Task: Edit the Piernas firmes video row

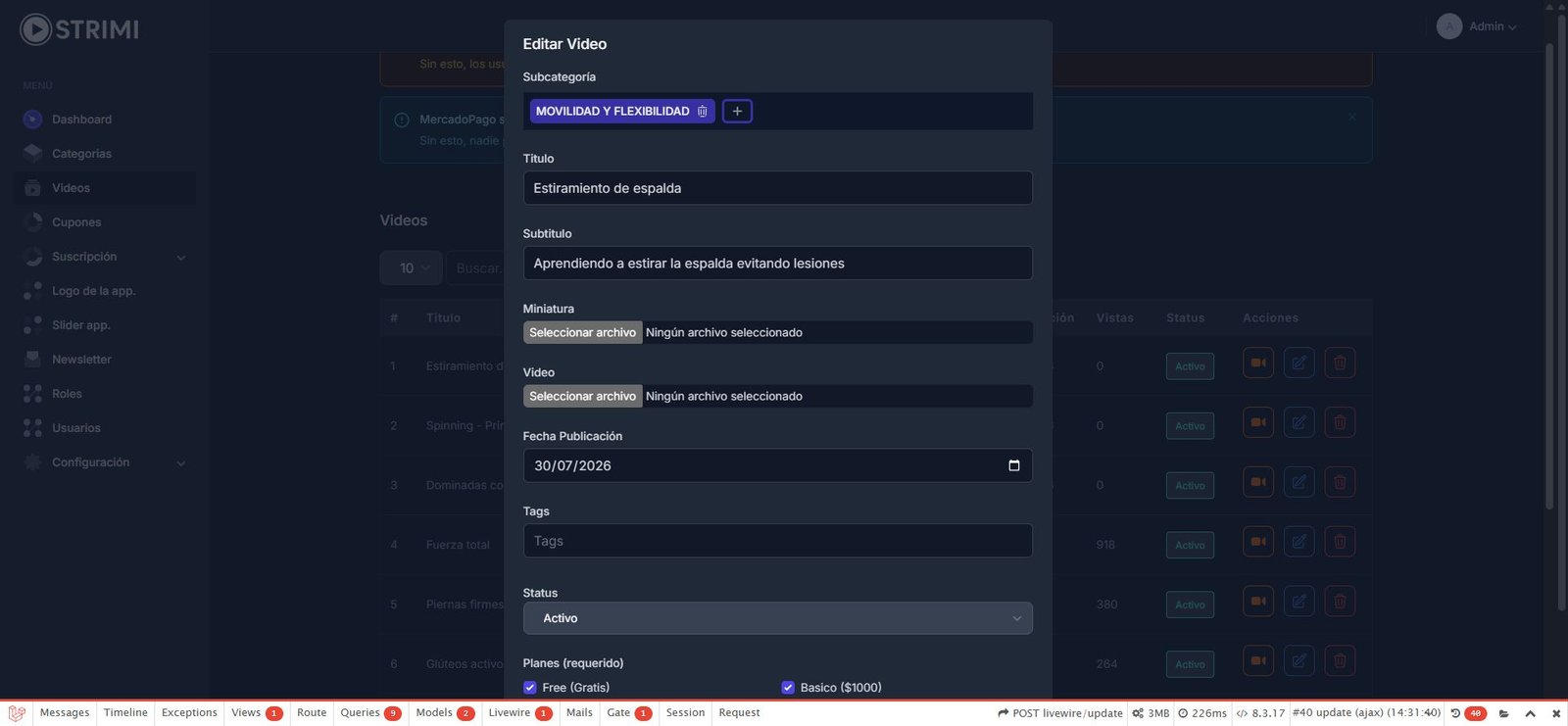Action: [x=1298, y=602]
